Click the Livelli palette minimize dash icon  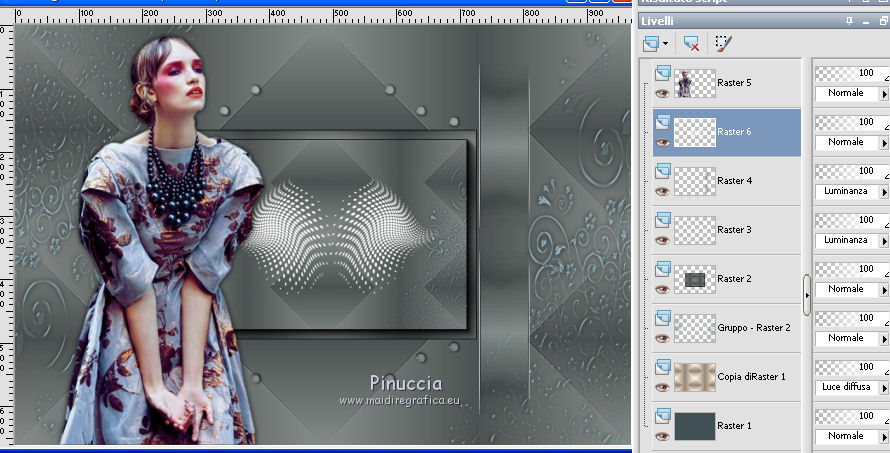[866, 22]
